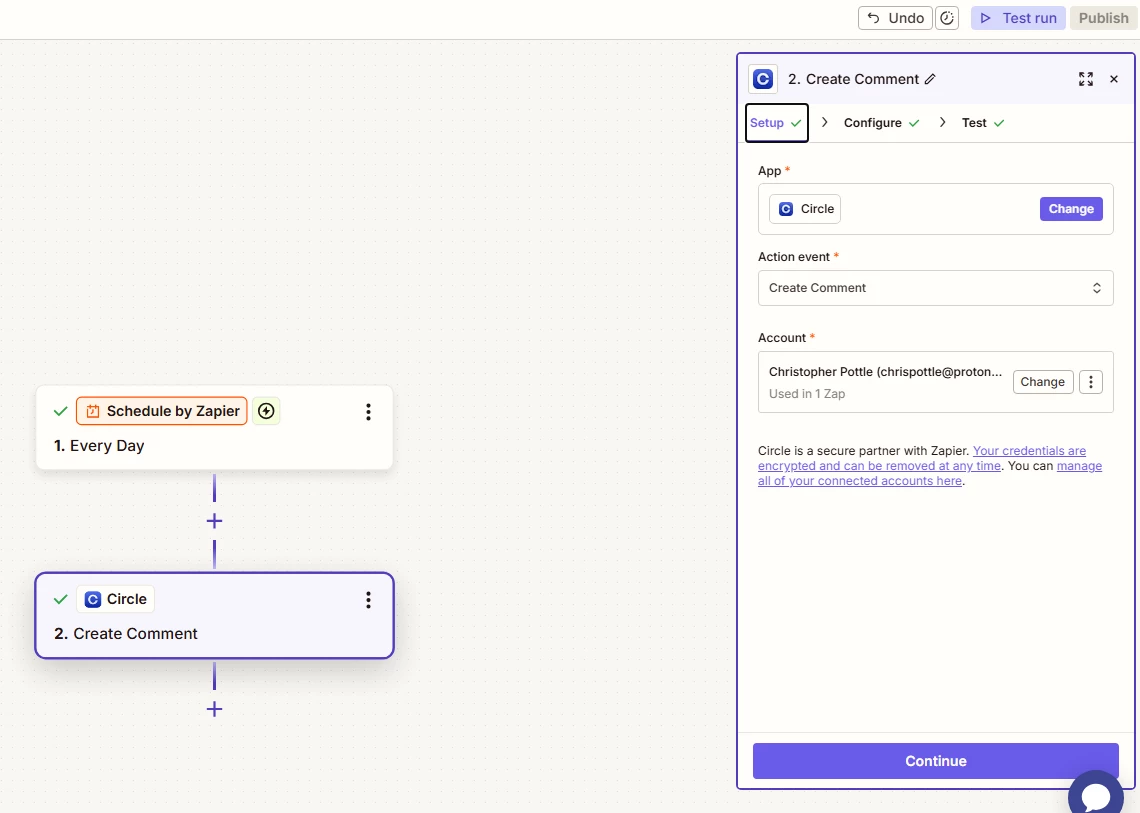
Task: Open the Action event dropdown
Action: (x=936, y=288)
